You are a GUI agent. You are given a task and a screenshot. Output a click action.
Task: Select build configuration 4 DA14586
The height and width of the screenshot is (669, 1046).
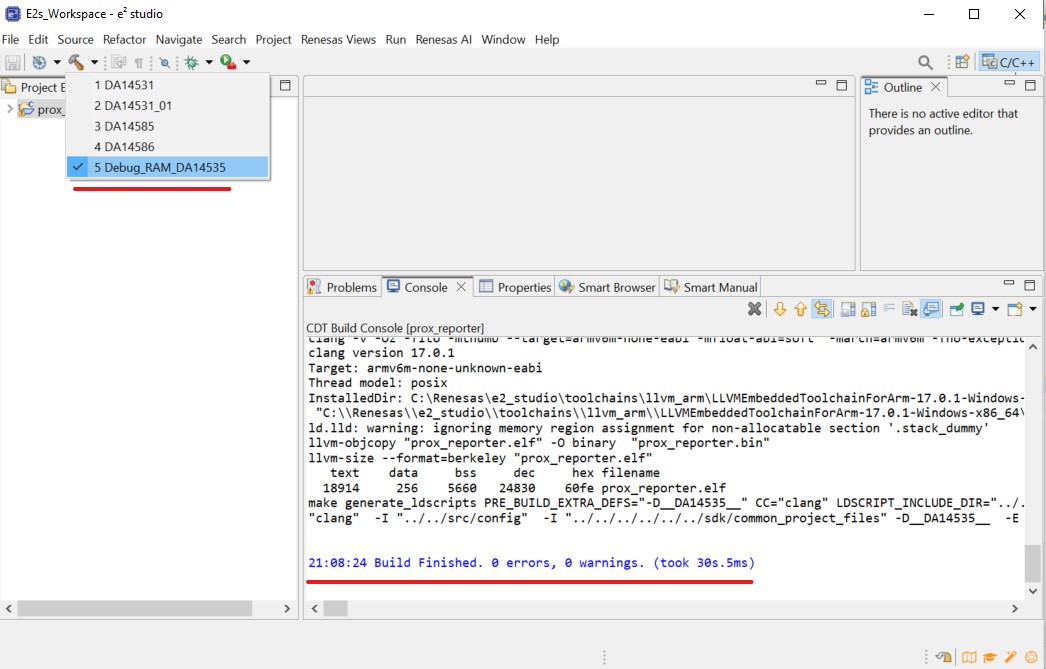pos(167,147)
